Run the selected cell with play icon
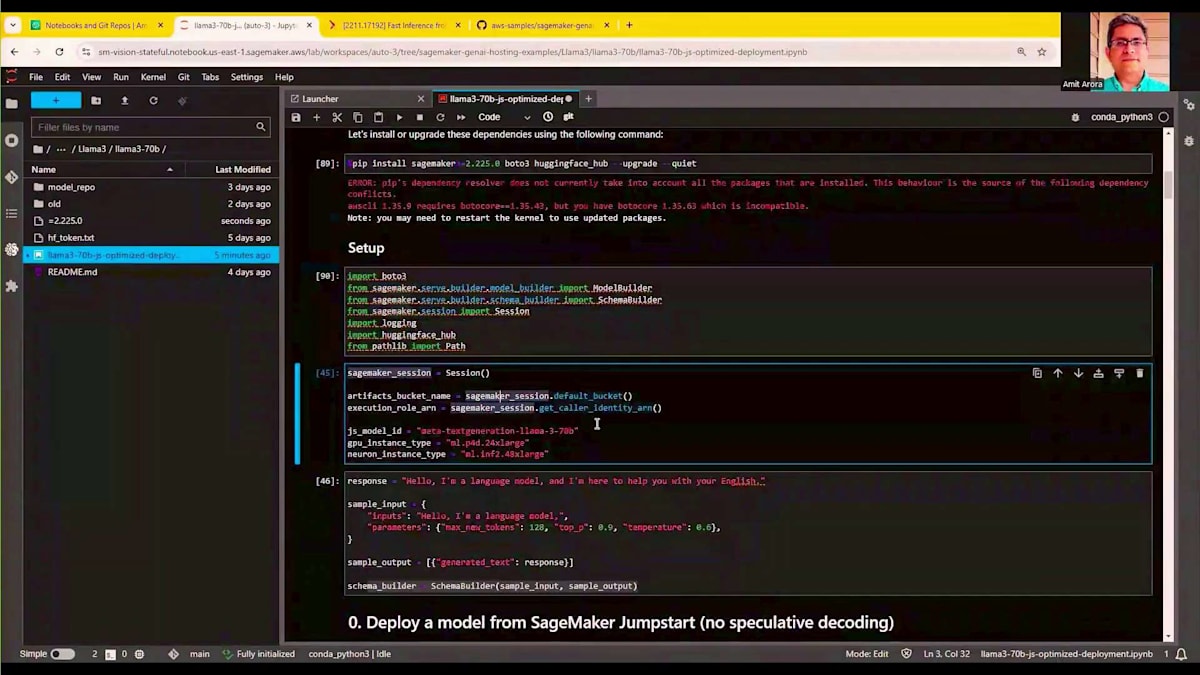 coord(399,117)
